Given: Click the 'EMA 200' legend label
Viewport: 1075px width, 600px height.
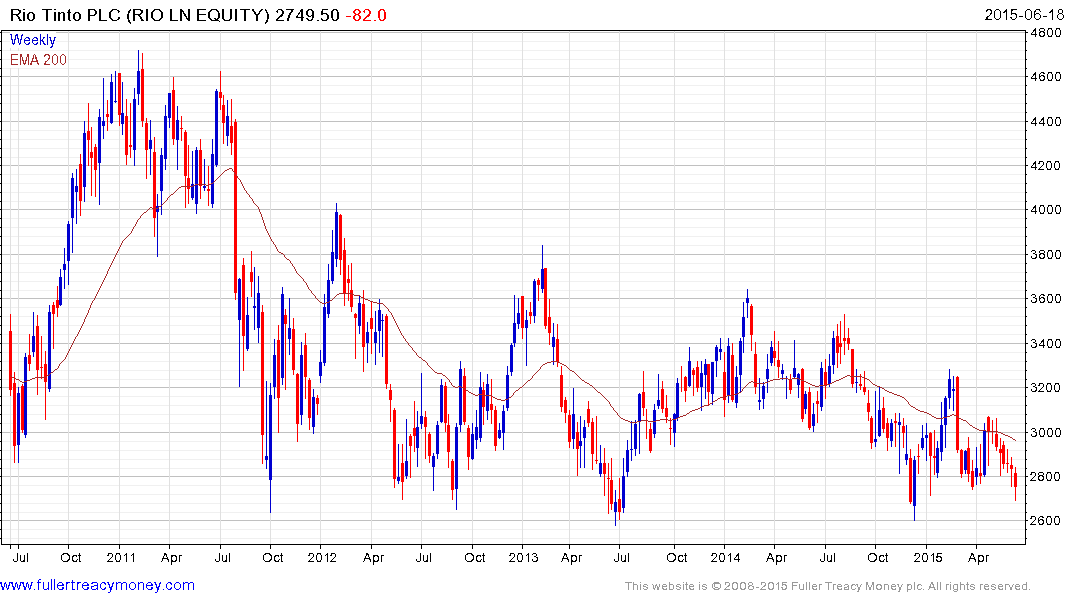Looking at the screenshot, I should (38, 60).
